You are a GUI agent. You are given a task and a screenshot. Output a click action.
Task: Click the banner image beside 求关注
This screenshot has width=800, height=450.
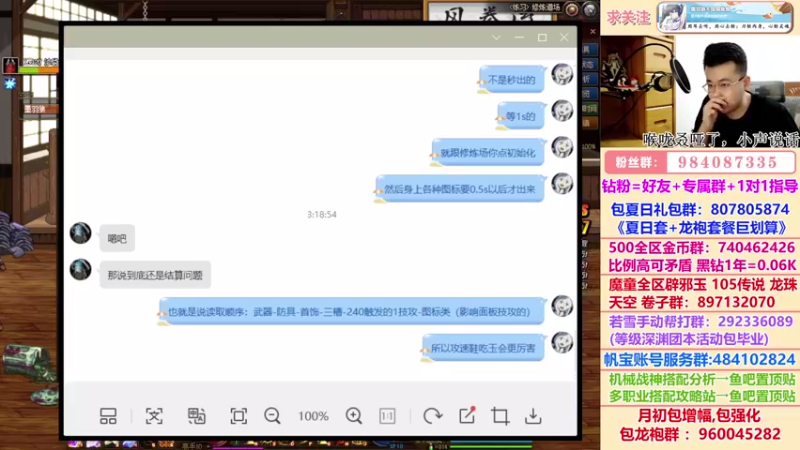725,17
